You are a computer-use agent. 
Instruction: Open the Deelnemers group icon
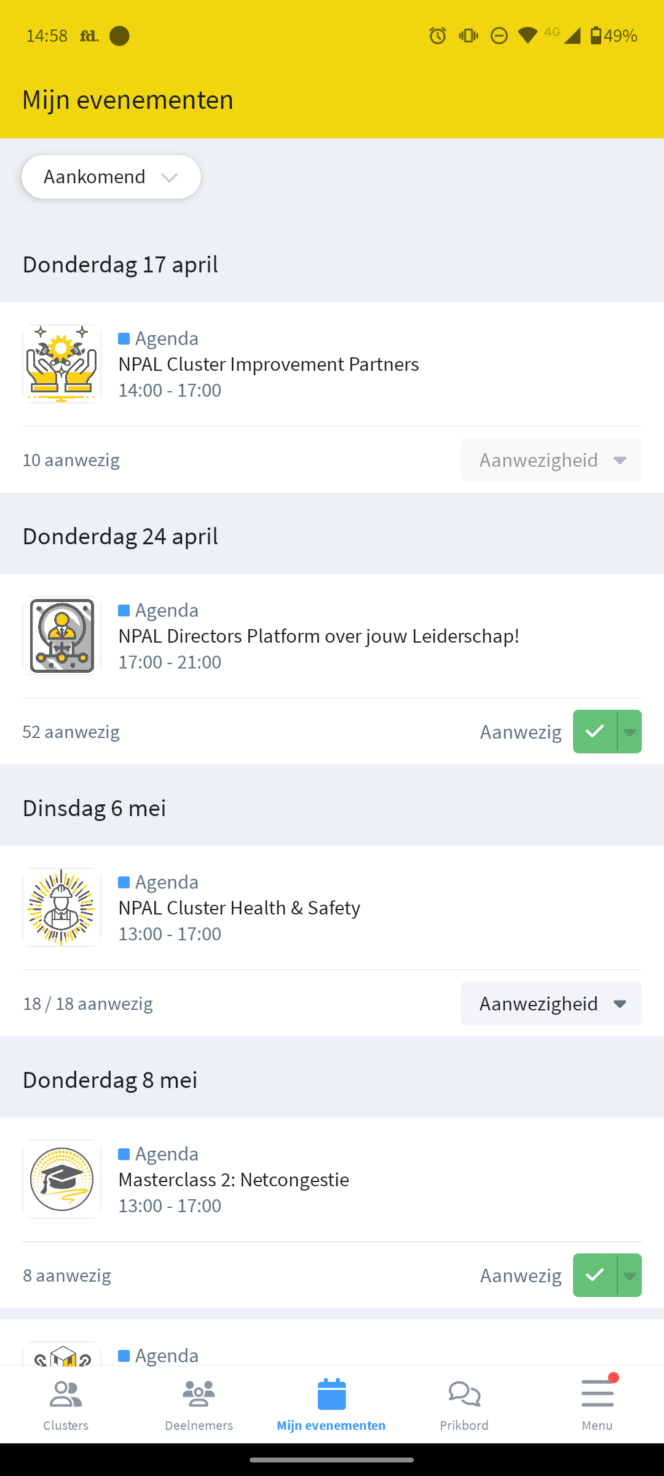click(198, 1394)
